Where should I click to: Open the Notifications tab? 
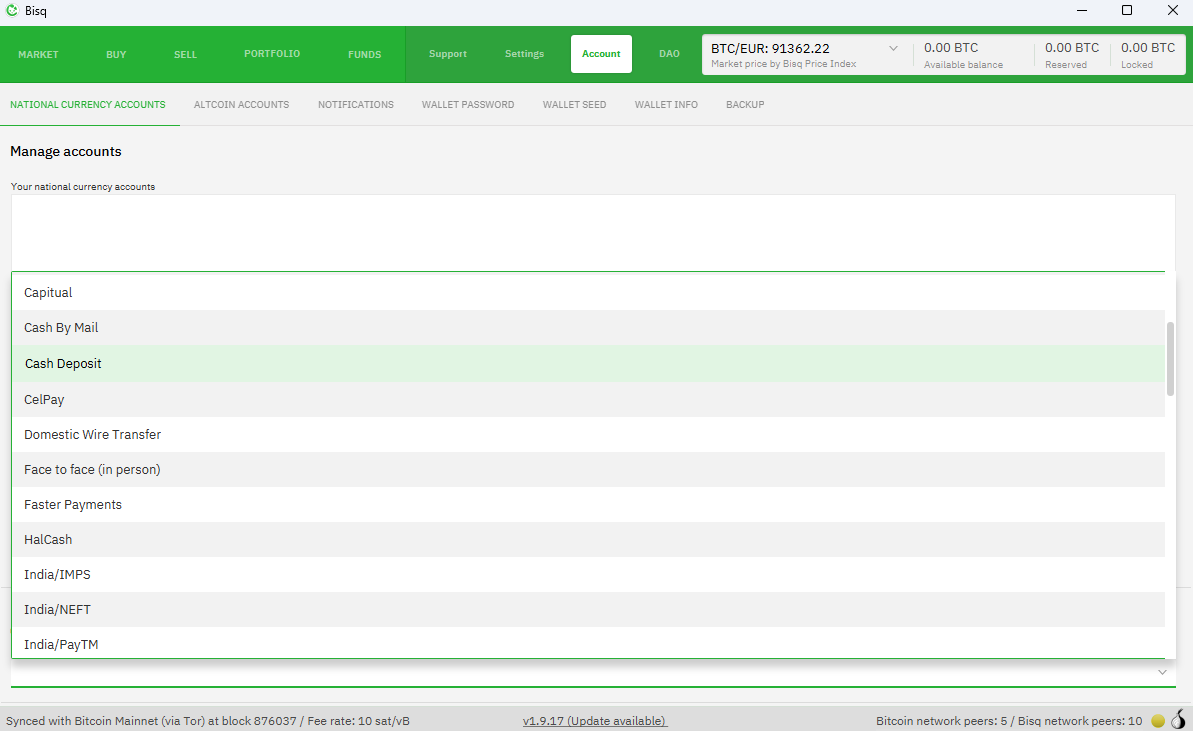tap(356, 105)
